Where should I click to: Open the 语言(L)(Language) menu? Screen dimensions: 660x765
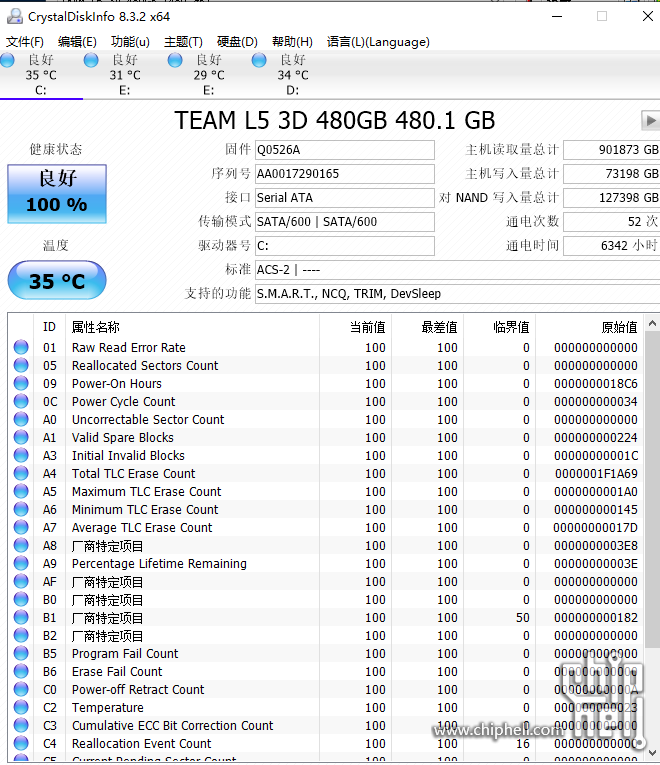(x=378, y=42)
